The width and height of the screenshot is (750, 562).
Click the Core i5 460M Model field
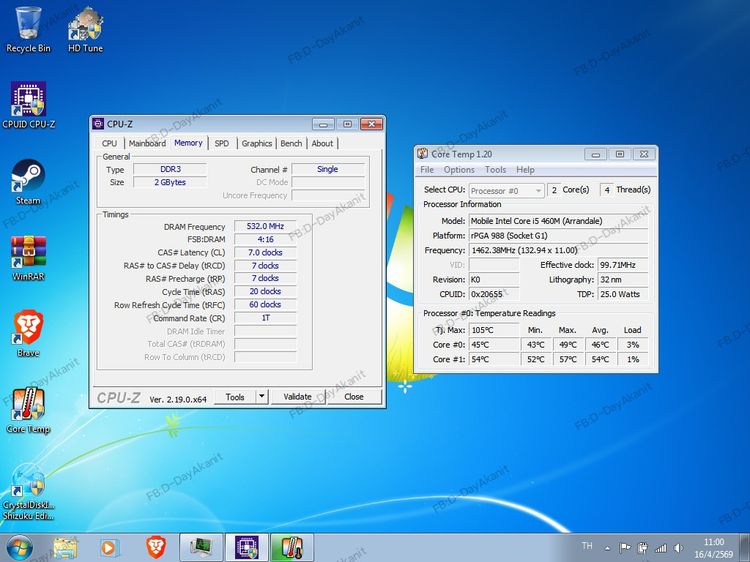point(558,221)
